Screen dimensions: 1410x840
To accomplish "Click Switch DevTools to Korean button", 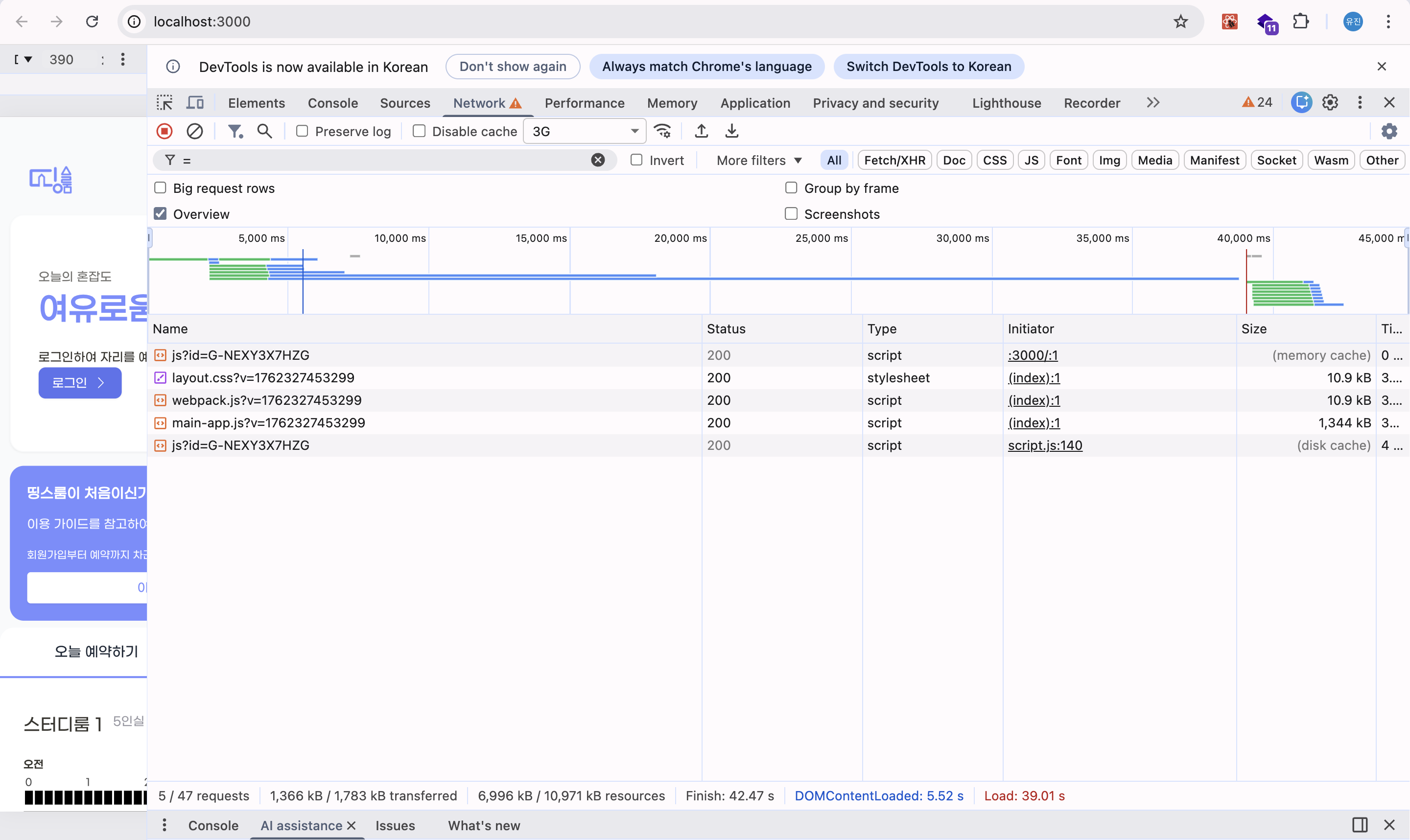I will (929, 66).
